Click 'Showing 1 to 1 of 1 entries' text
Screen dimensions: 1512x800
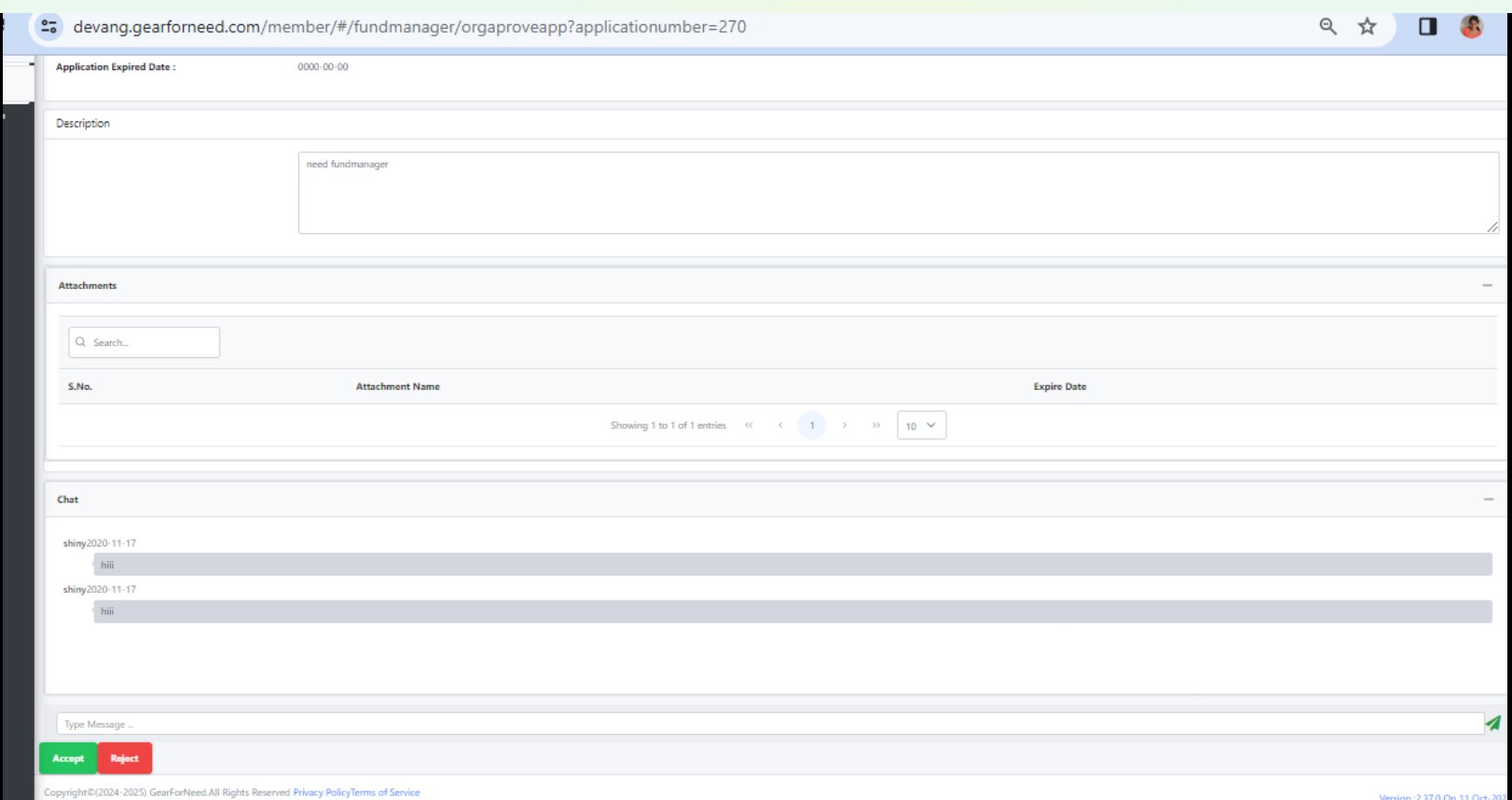(668, 425)
